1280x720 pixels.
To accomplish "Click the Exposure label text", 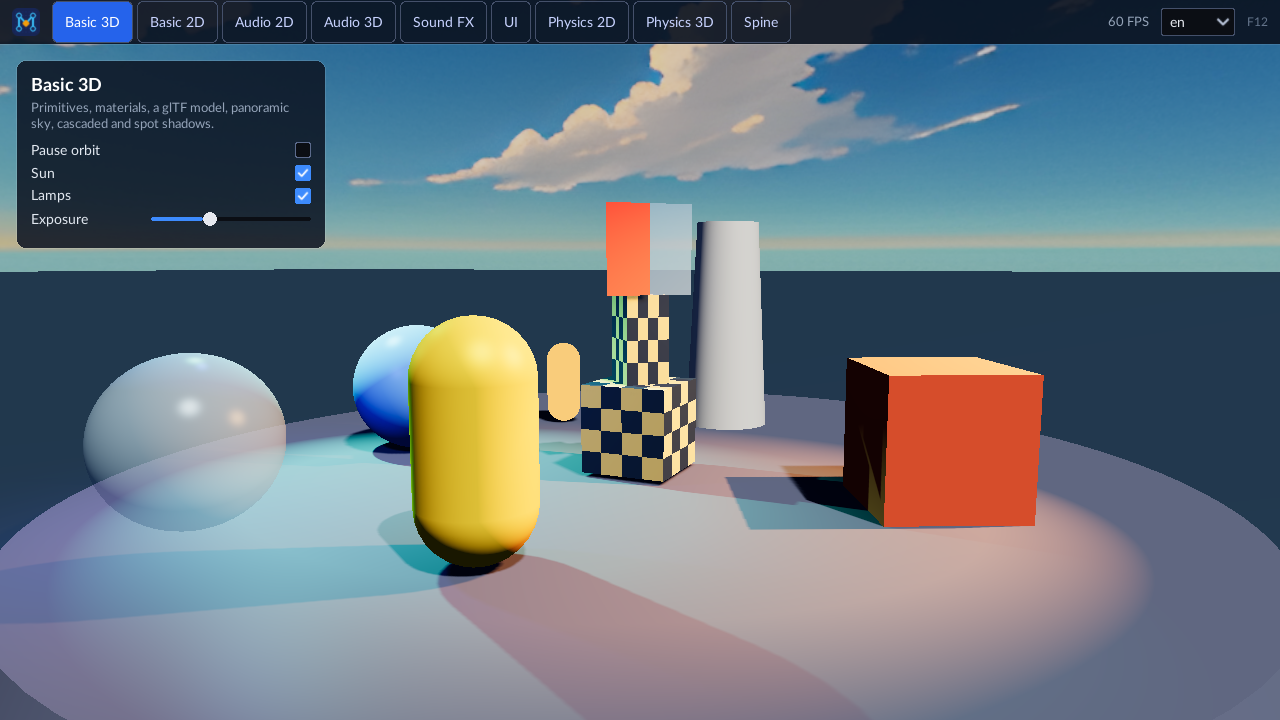I will (x=59, y=219).
